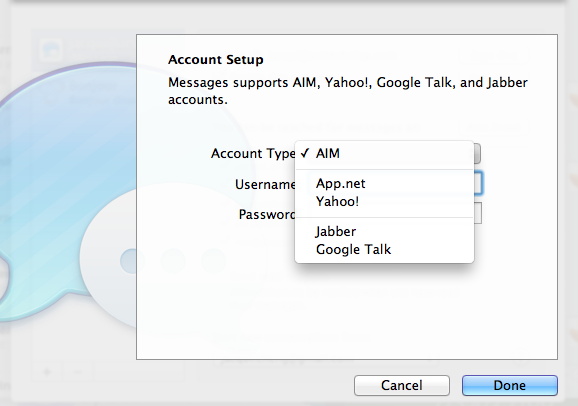The width and height of the screenshot is (578, 406).
Task: Focus the Password text field
Action: click(478, 213)
